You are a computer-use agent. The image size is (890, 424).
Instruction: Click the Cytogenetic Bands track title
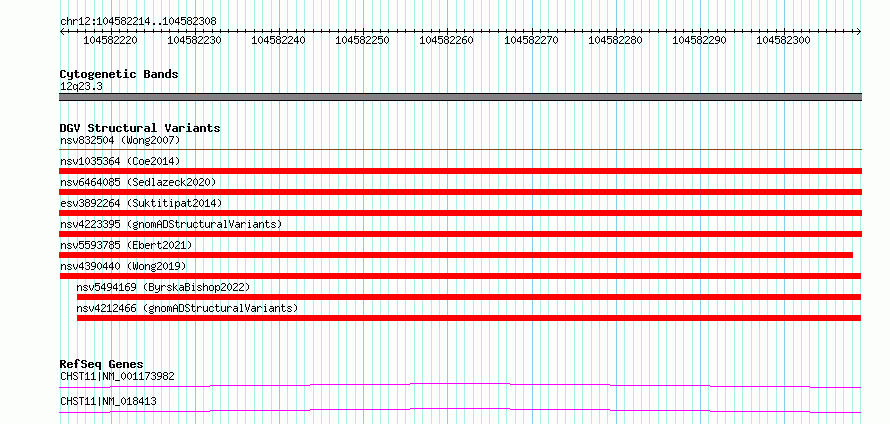coord(119,74)
